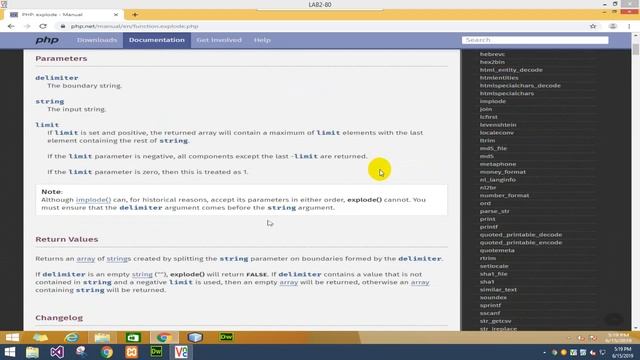Open the Chrome profile avatar icon

613,26
